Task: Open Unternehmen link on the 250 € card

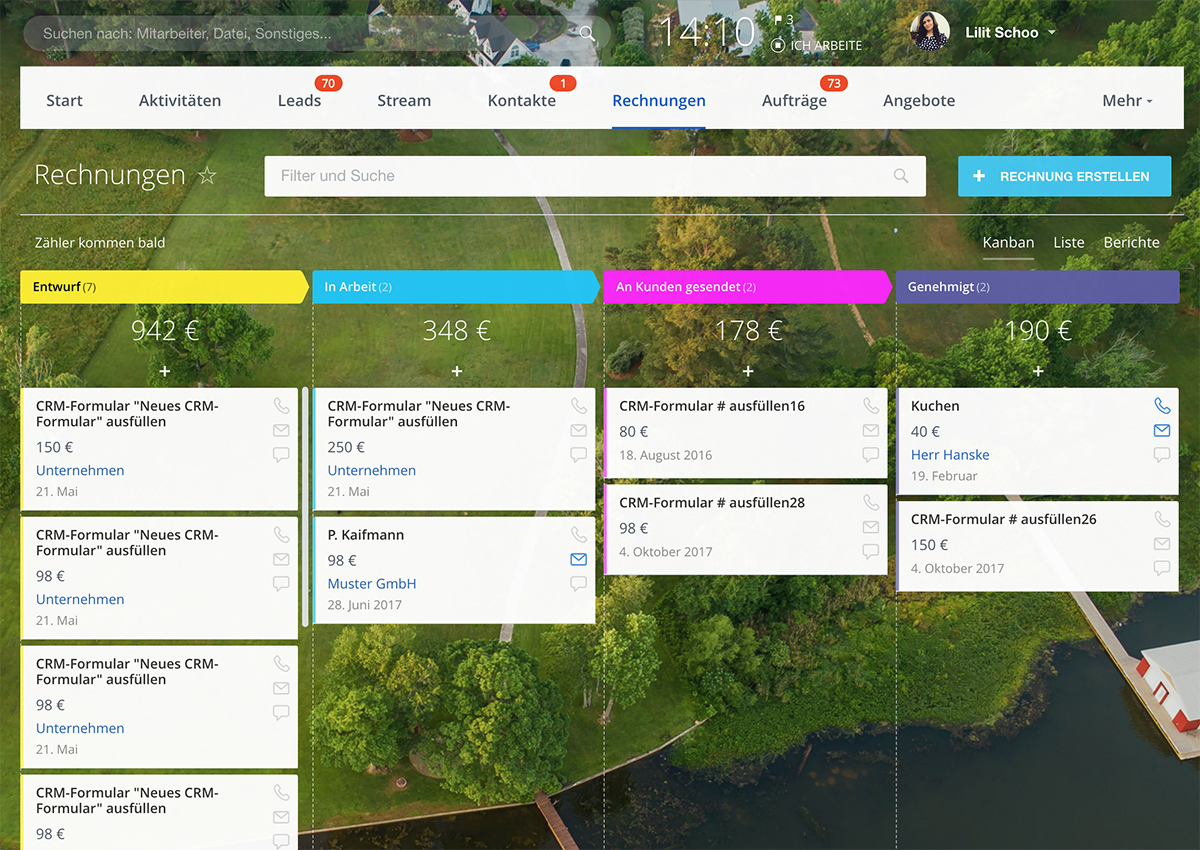Action: (372, 470)
